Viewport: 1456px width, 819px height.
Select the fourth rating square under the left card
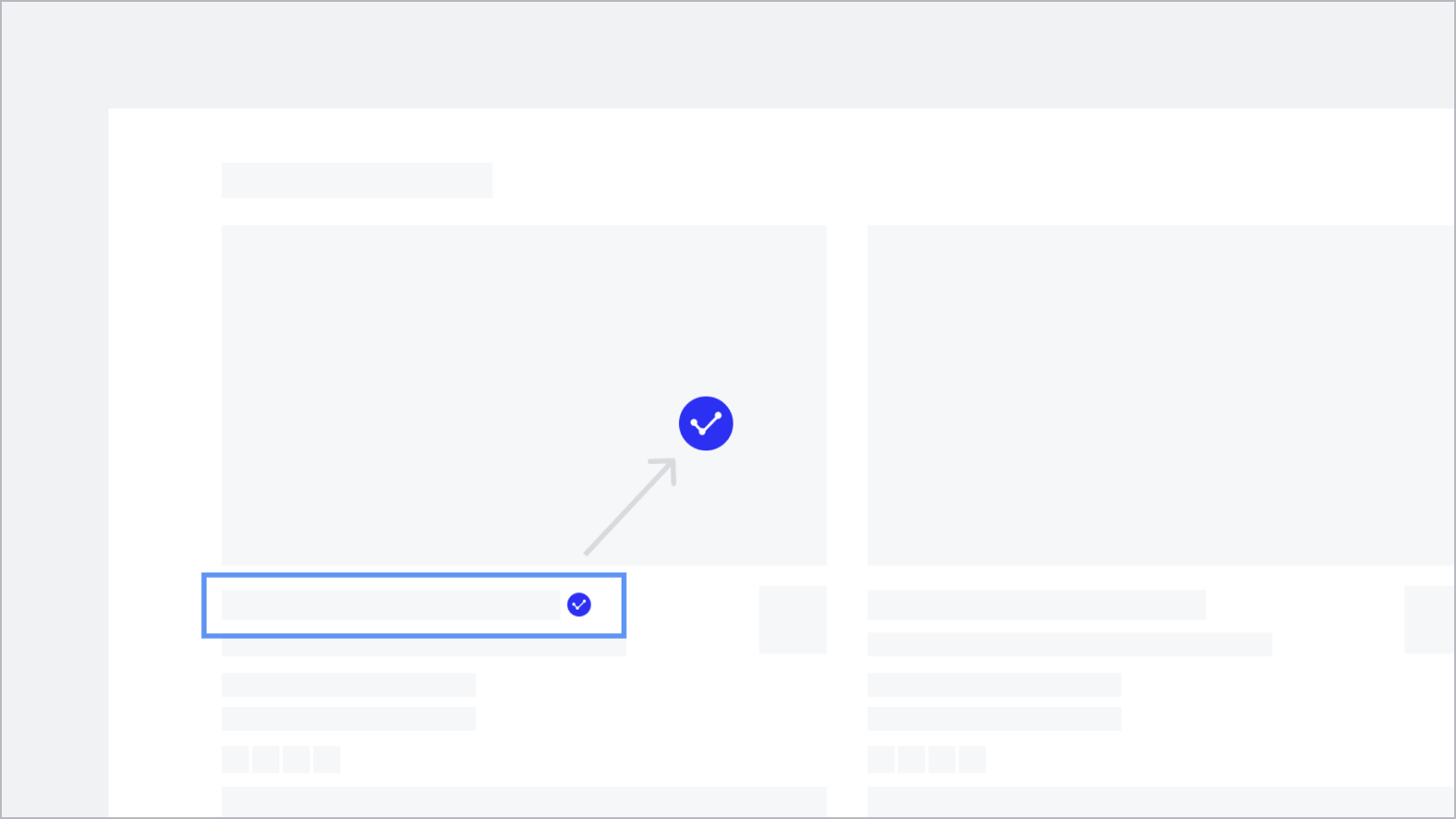327,760
